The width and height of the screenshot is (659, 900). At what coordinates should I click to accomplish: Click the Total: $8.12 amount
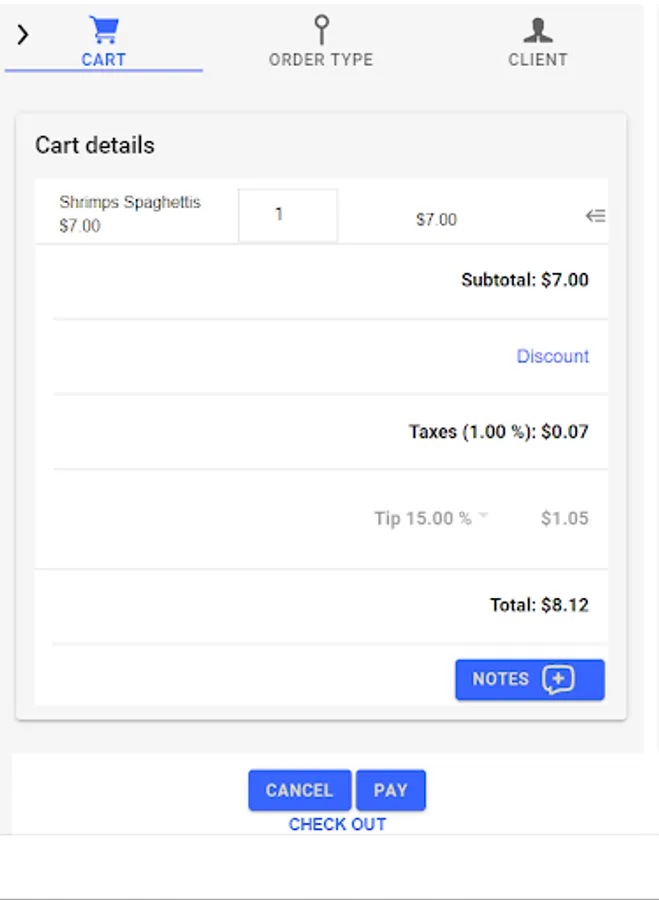tap(539, 605)
